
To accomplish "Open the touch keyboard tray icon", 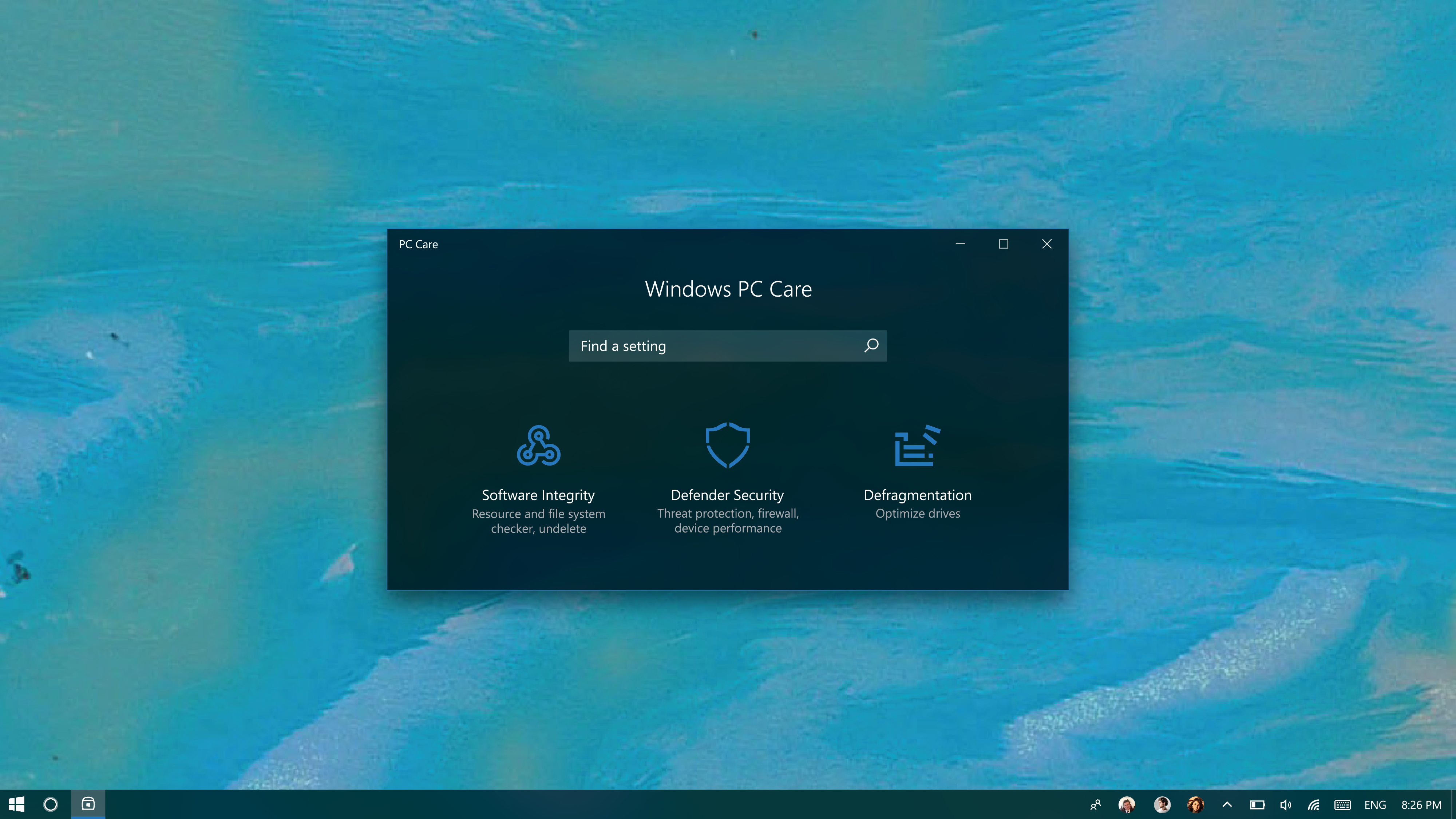I will pos(1342,804).
